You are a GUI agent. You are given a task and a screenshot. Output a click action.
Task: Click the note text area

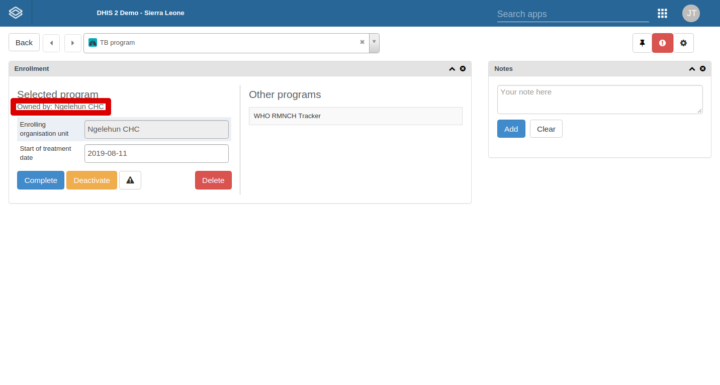click(x=600, y=99)
